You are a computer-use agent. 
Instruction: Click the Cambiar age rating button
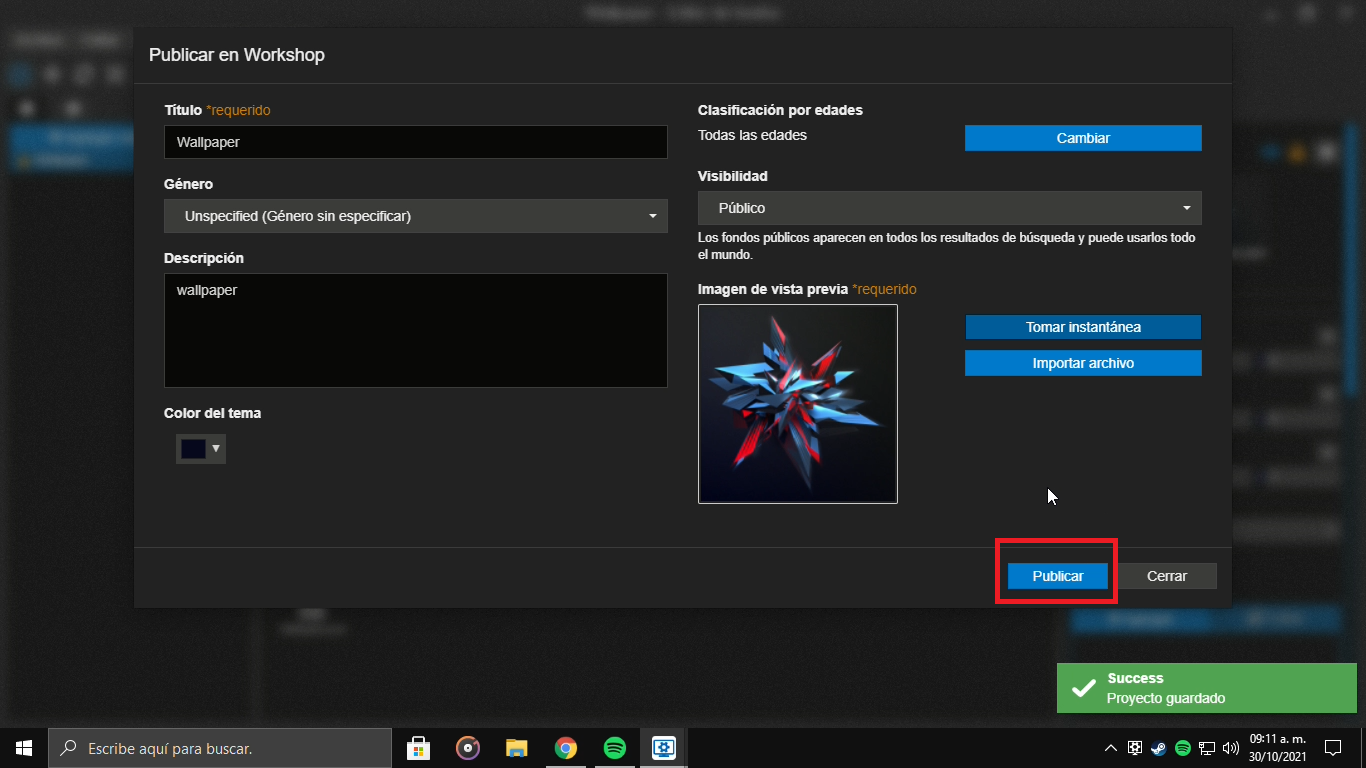[1083, 138]
